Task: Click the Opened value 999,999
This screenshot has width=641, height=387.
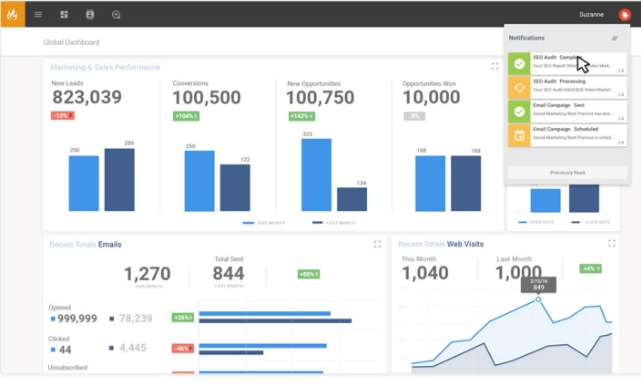Action: coord(77,318)
